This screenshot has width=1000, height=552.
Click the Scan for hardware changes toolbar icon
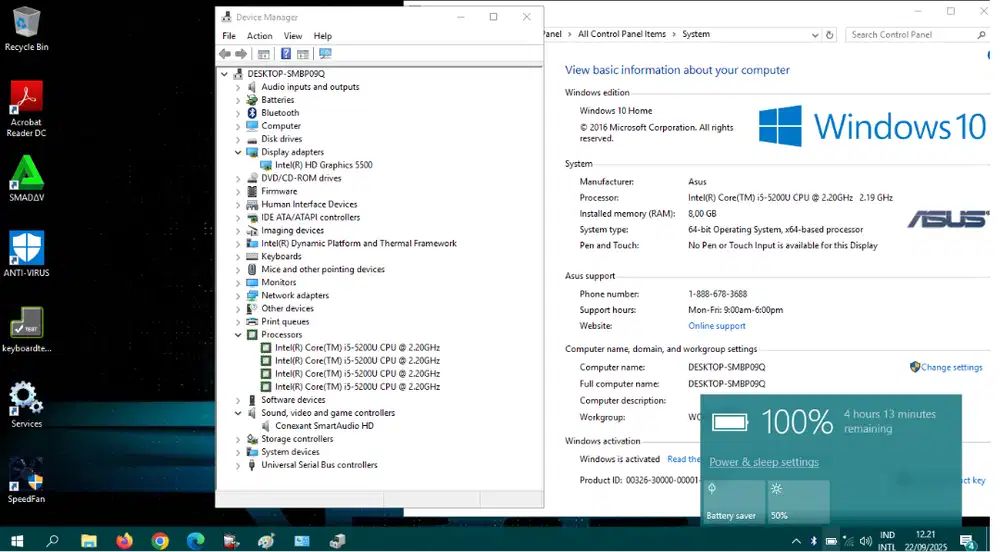(325, 54)
